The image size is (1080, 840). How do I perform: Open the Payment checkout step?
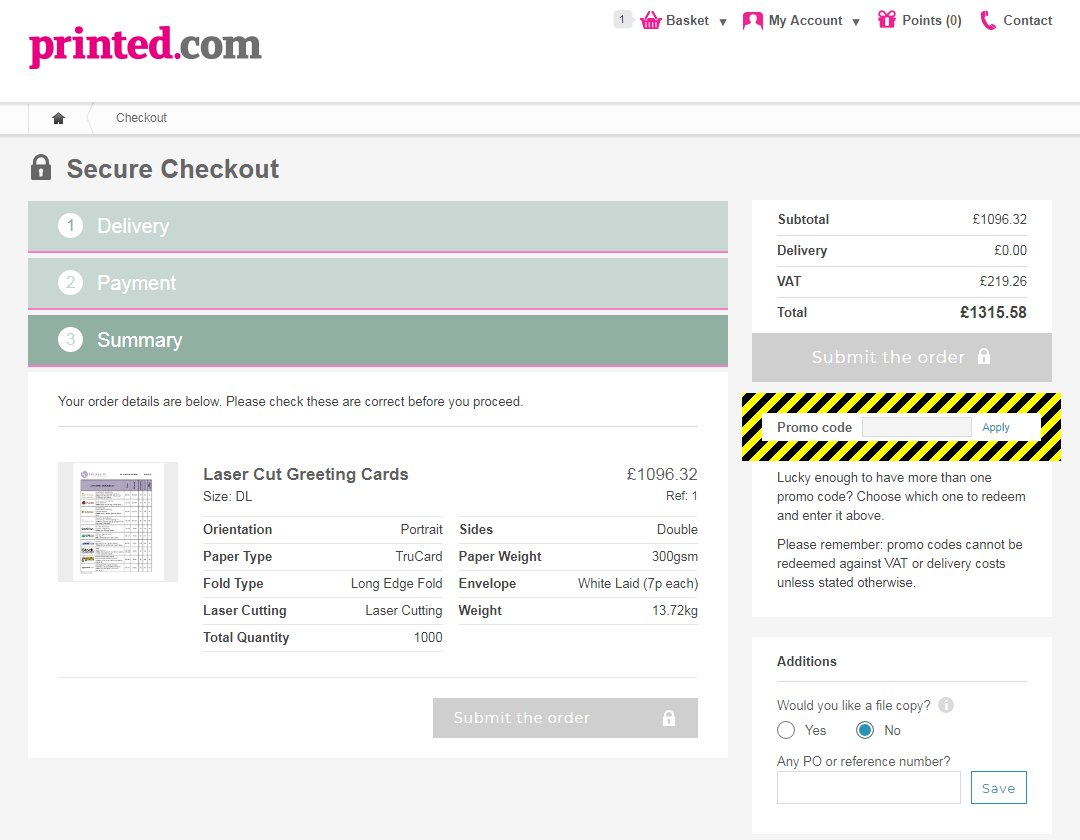click(x=378, y=283)
